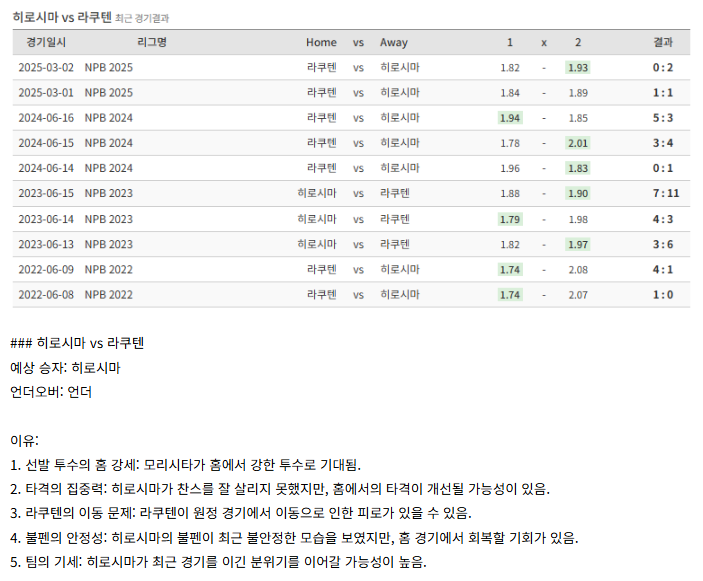Select the date 2024-06-14
Screen dimensions: 703x581
[x=46, y=168]
